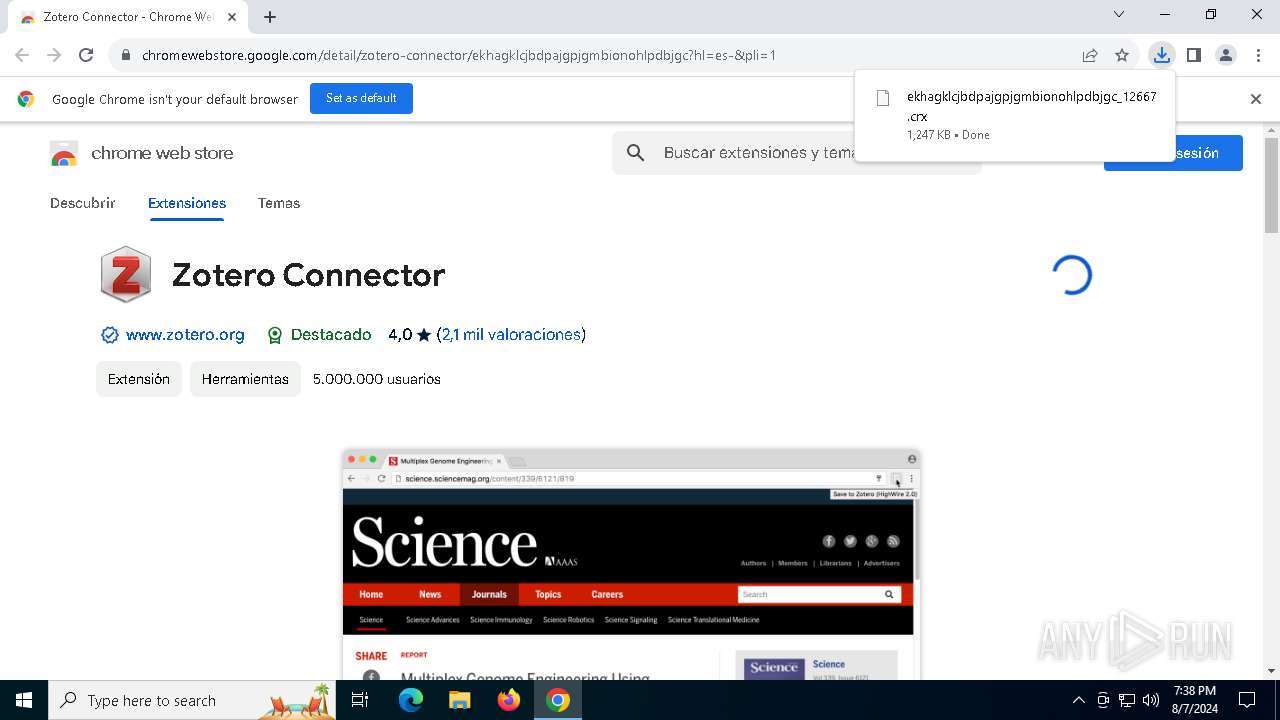Click the page vertical scrollbar thumb
Screen dimensions: 1280x720
point(1271,186)
